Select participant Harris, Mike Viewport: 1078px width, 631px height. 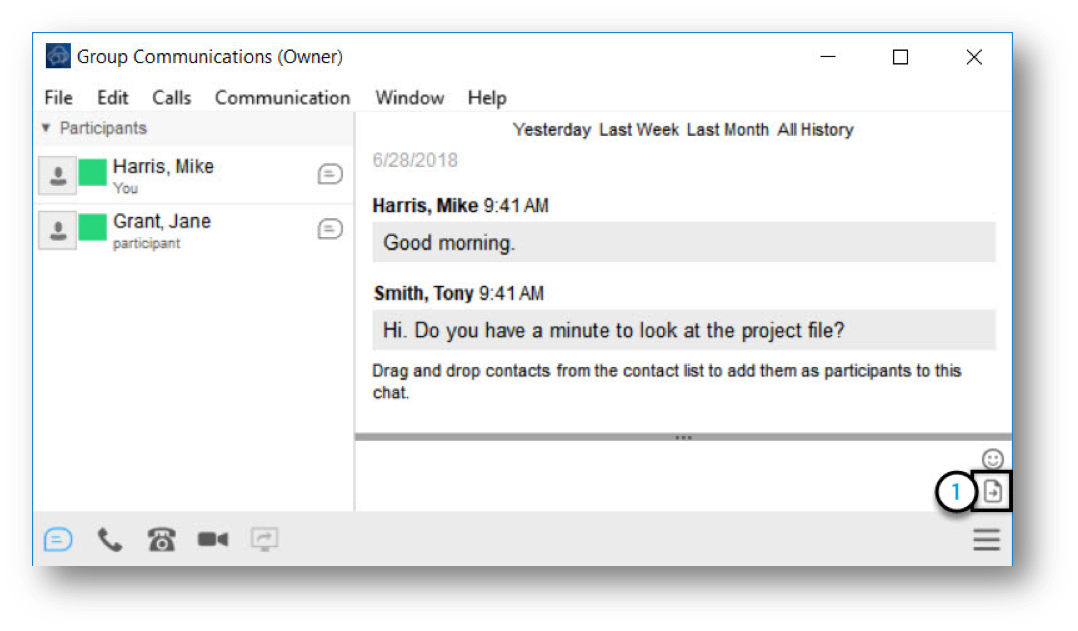194,175
